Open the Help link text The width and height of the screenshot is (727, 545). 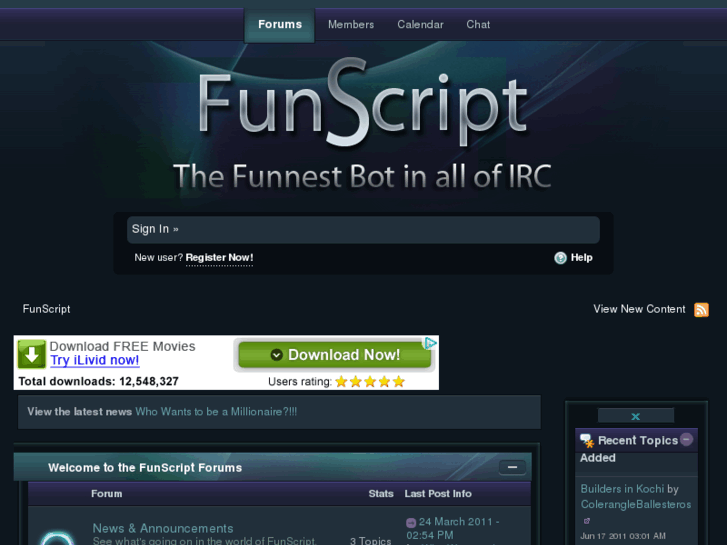point(581,257)
